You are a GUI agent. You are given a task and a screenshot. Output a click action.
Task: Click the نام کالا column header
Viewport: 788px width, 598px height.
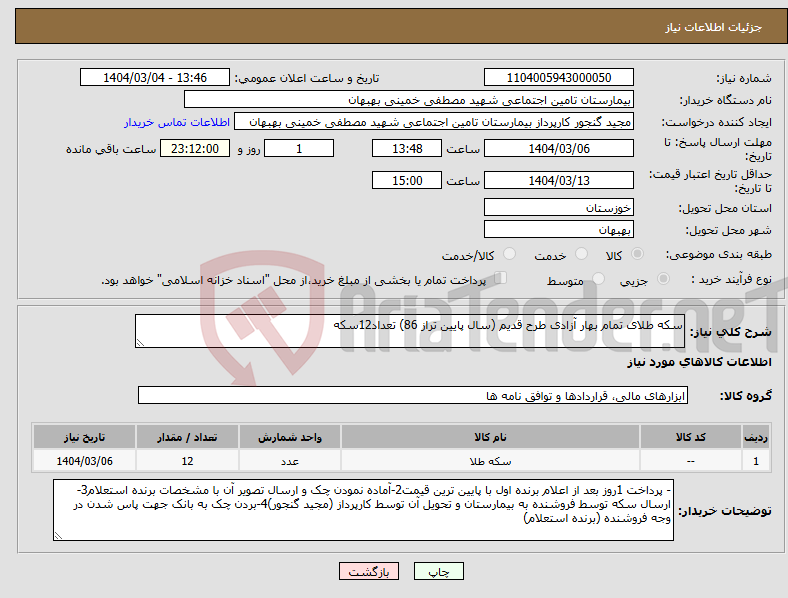490,437
